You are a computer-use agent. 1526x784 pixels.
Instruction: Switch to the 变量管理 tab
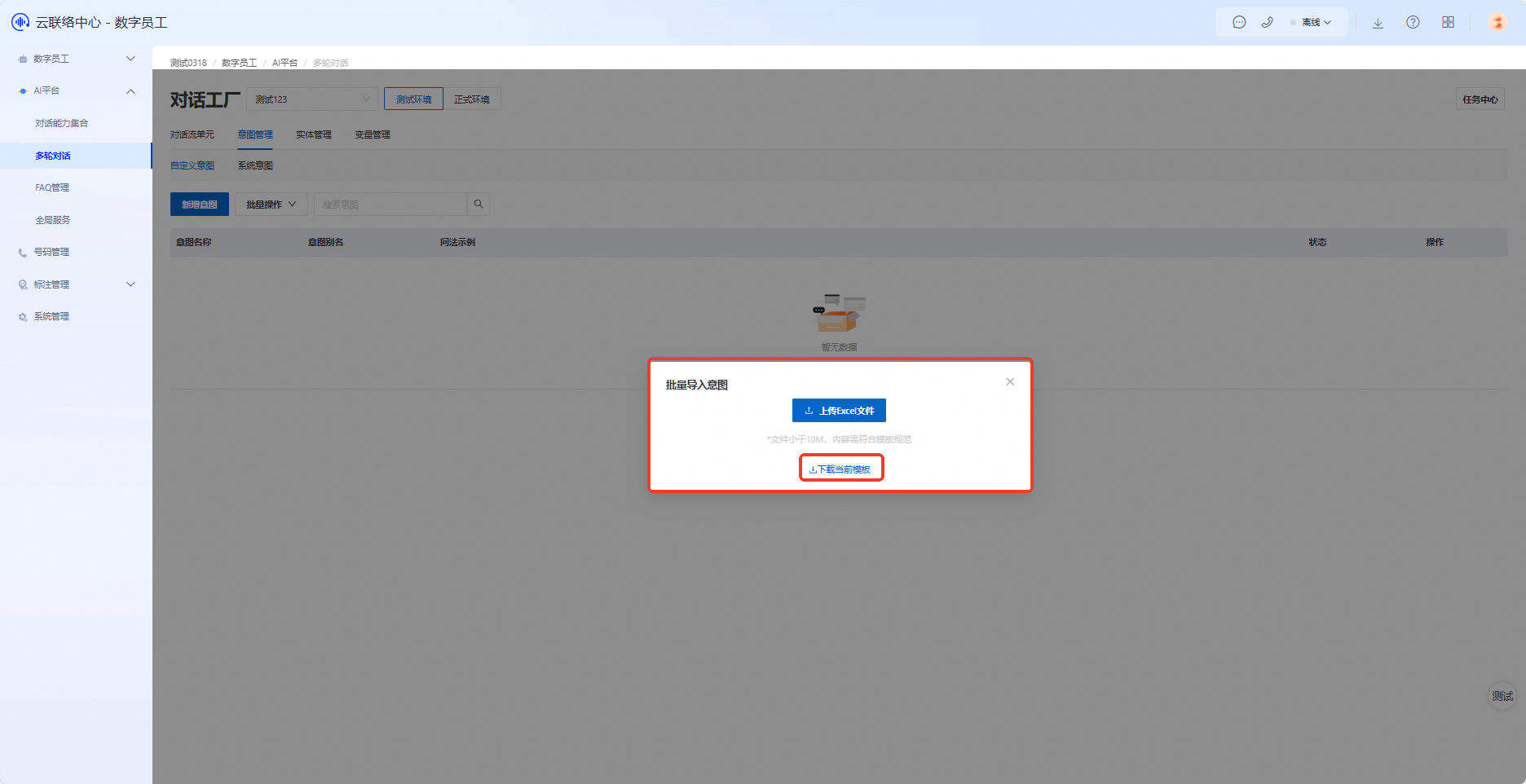[373, 134]
